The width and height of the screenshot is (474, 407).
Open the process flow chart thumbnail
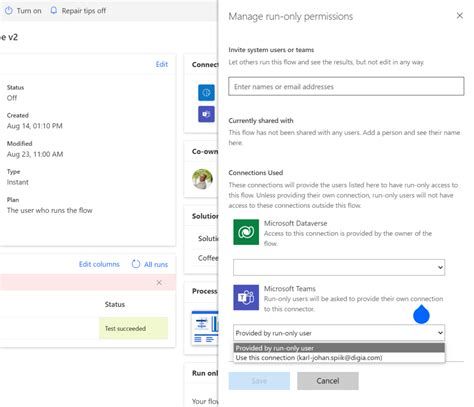click(x=205, y=327)
